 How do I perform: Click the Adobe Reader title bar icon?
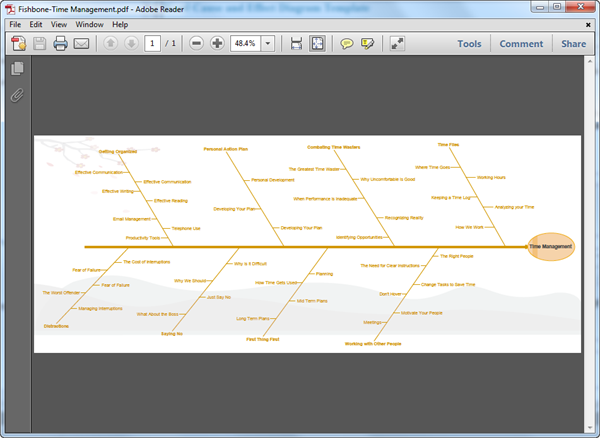coord(11,9)
